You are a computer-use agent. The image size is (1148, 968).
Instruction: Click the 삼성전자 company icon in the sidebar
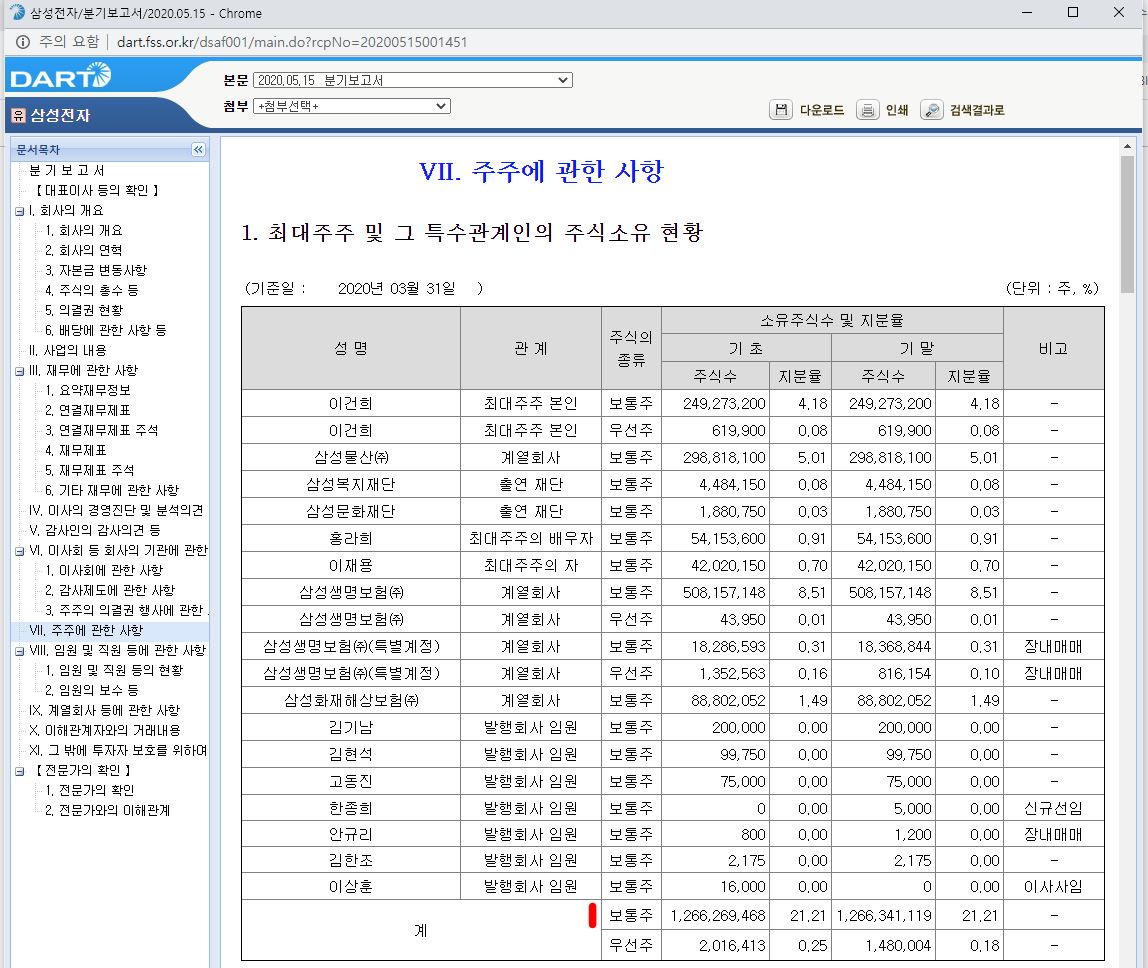[17, 112]
